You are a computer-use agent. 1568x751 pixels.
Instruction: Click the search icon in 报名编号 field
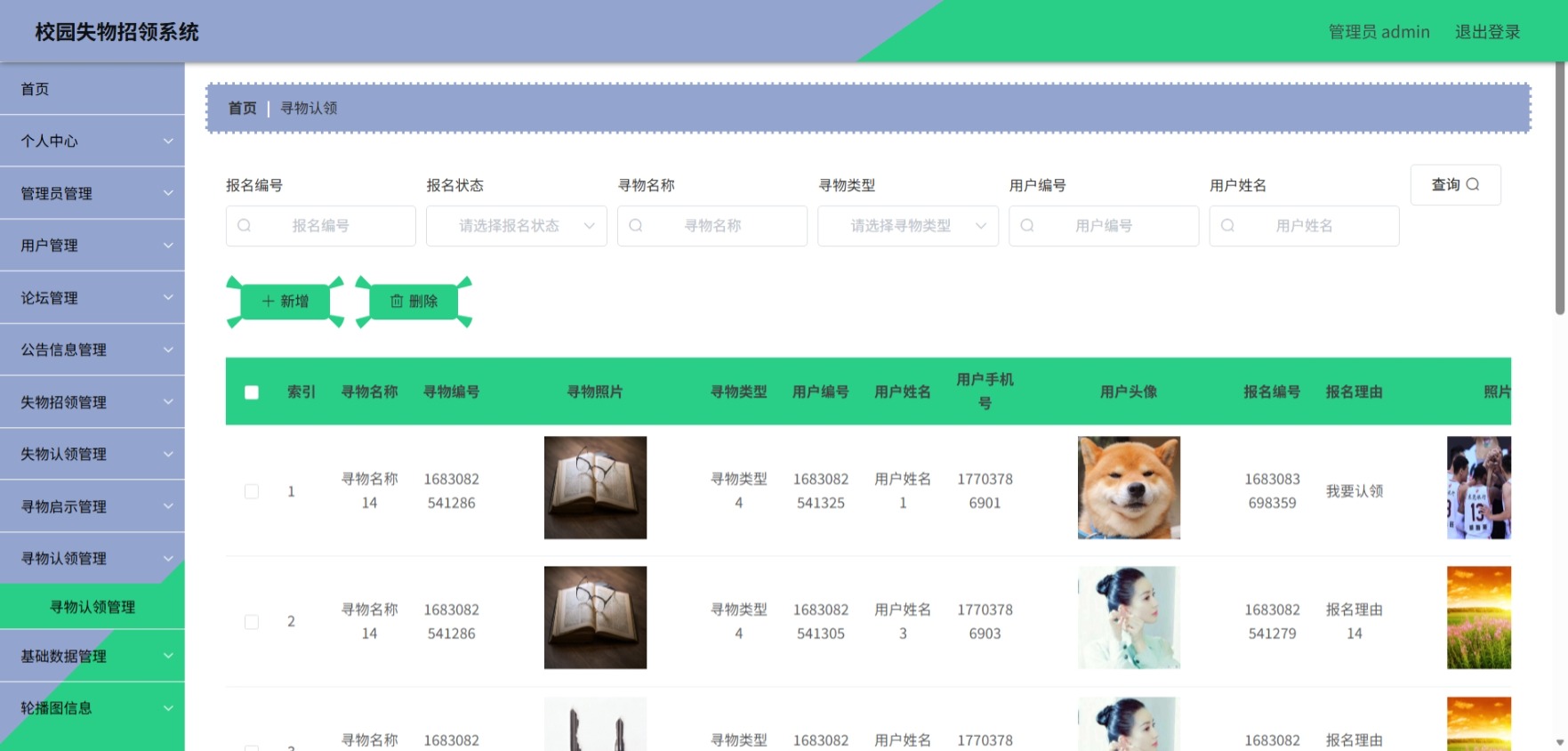(245, 226)
